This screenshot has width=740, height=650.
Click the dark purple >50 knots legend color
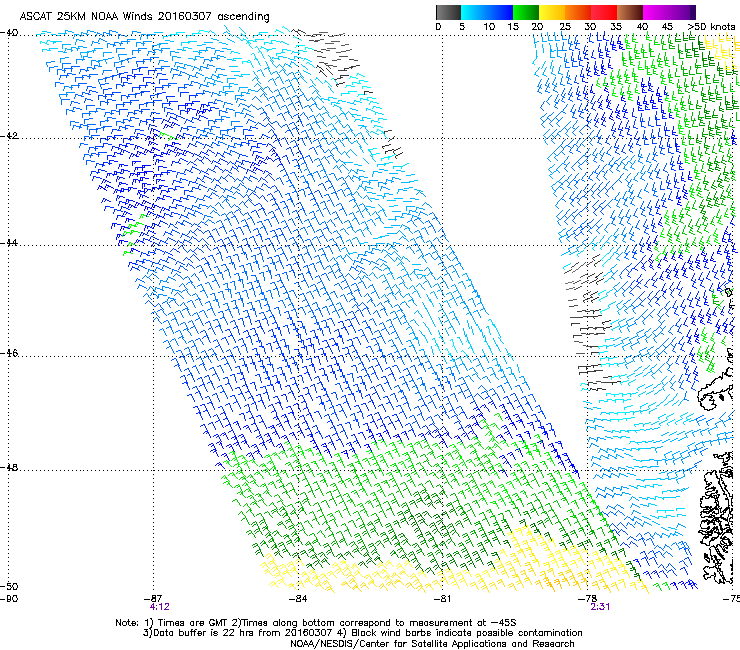[x=693, y=12]
